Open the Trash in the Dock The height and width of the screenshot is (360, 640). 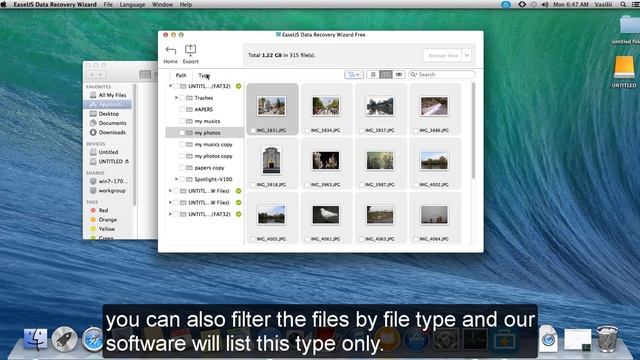[607, 339]
